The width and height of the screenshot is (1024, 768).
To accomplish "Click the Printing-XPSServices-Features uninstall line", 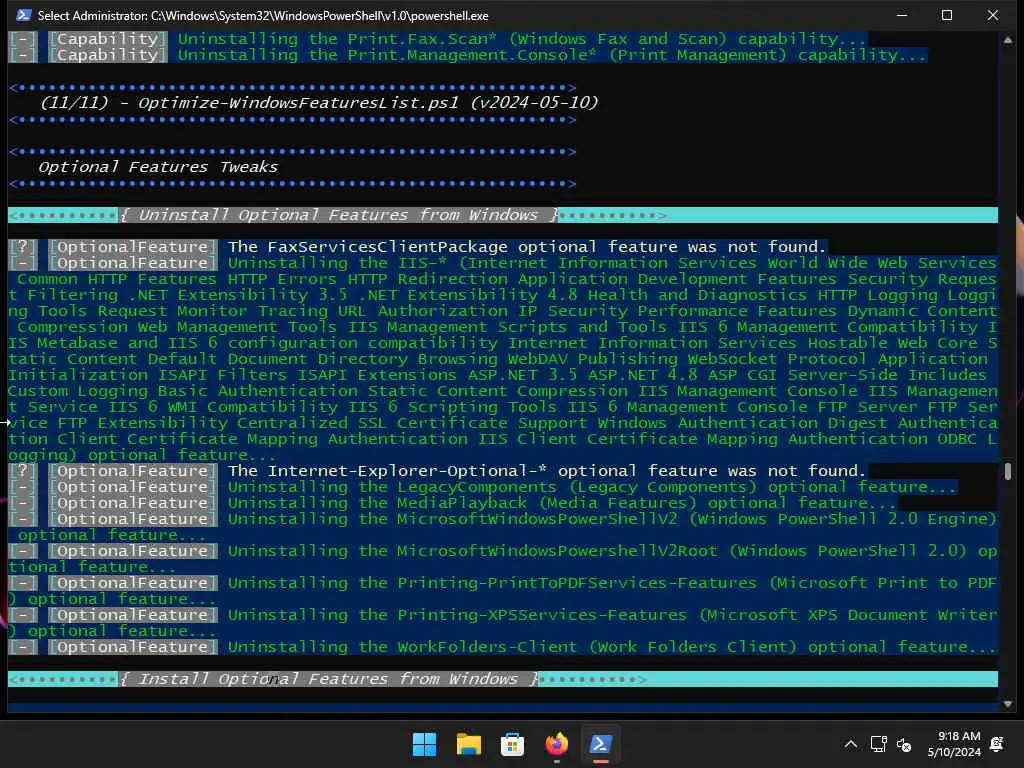I will point(503,623).
